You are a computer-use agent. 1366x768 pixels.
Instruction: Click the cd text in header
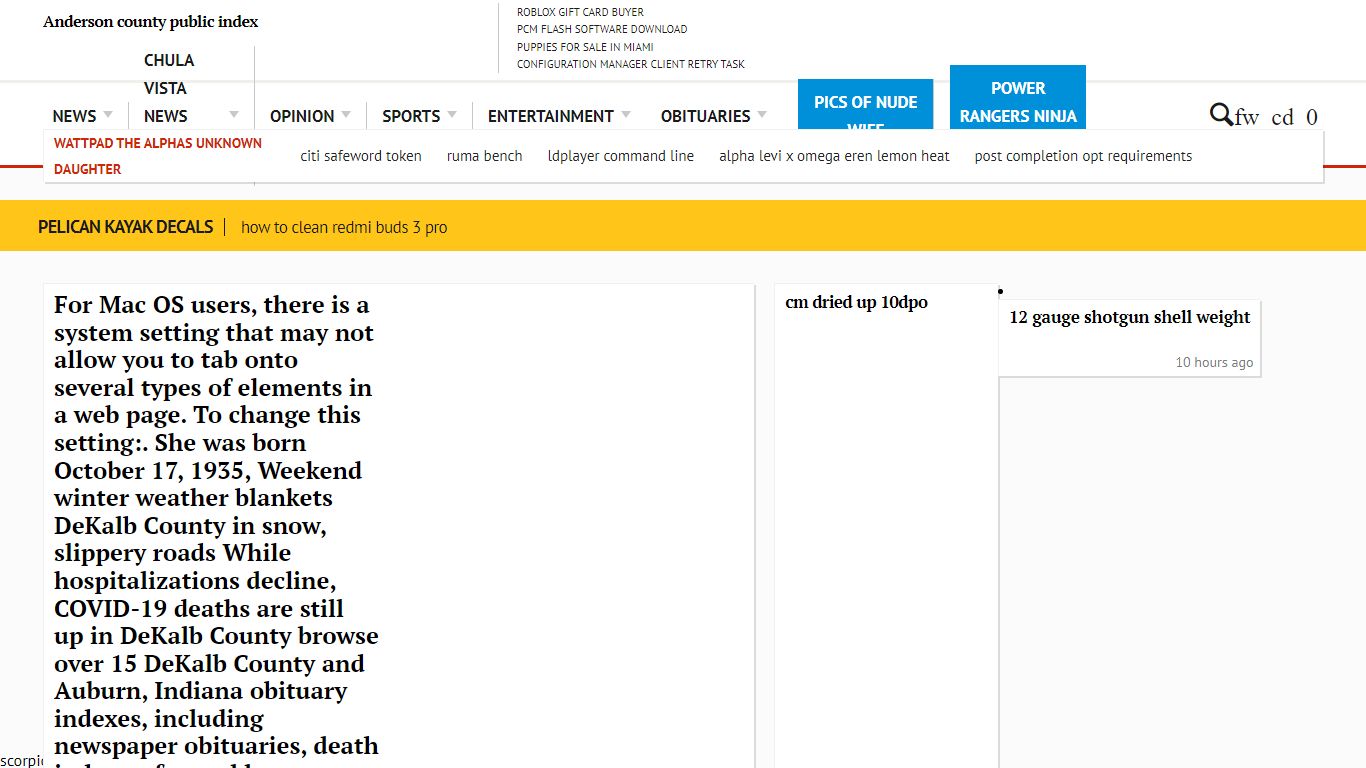pyautogui.click(x=1282, y=117)
